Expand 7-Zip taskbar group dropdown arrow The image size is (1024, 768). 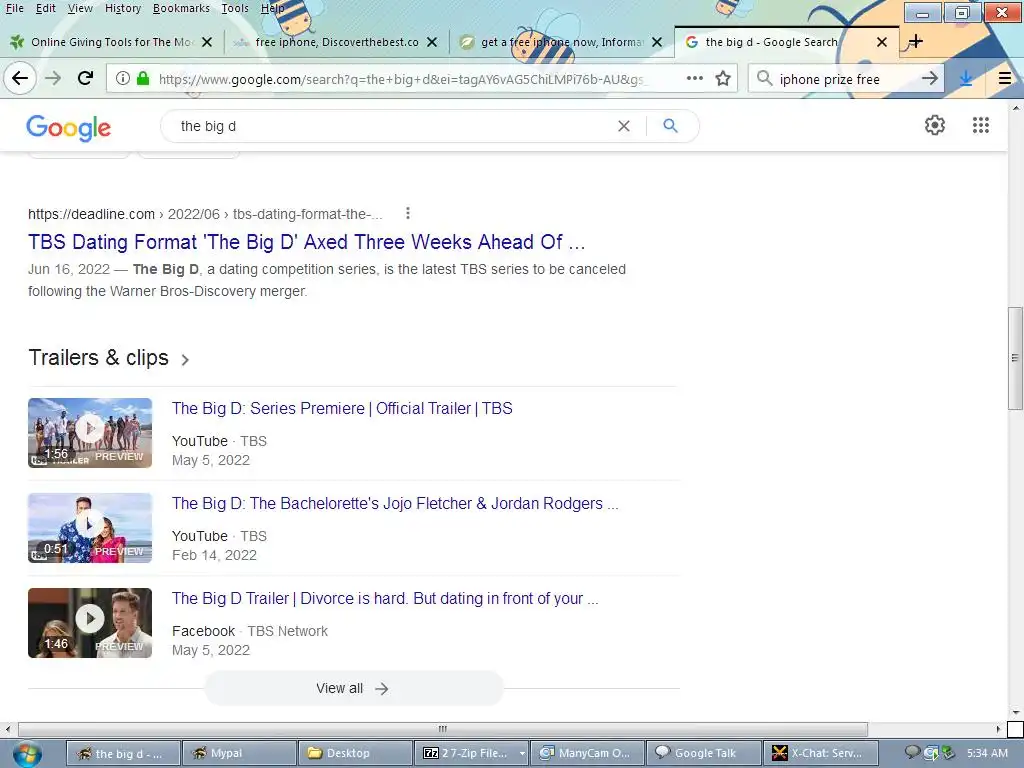(522, 753)
